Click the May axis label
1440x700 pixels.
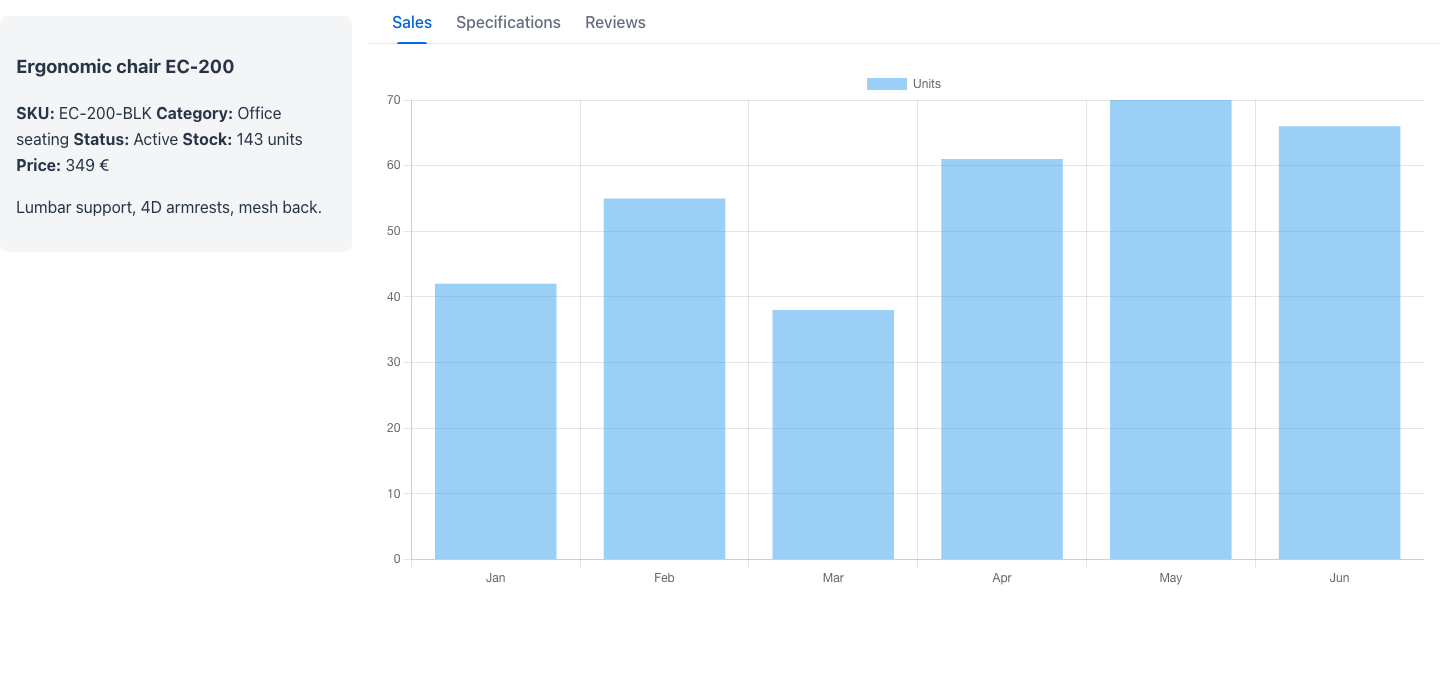pyautogui.click(x=1171, y=578)
